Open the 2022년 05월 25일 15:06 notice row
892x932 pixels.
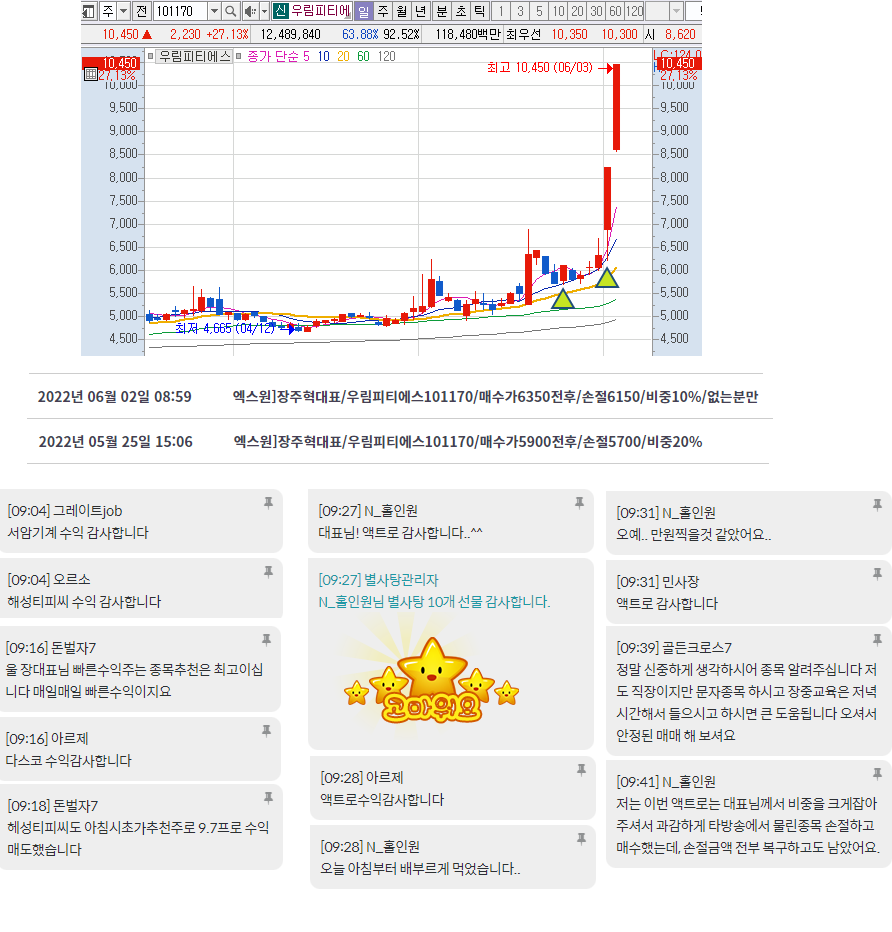pos(396,442)
